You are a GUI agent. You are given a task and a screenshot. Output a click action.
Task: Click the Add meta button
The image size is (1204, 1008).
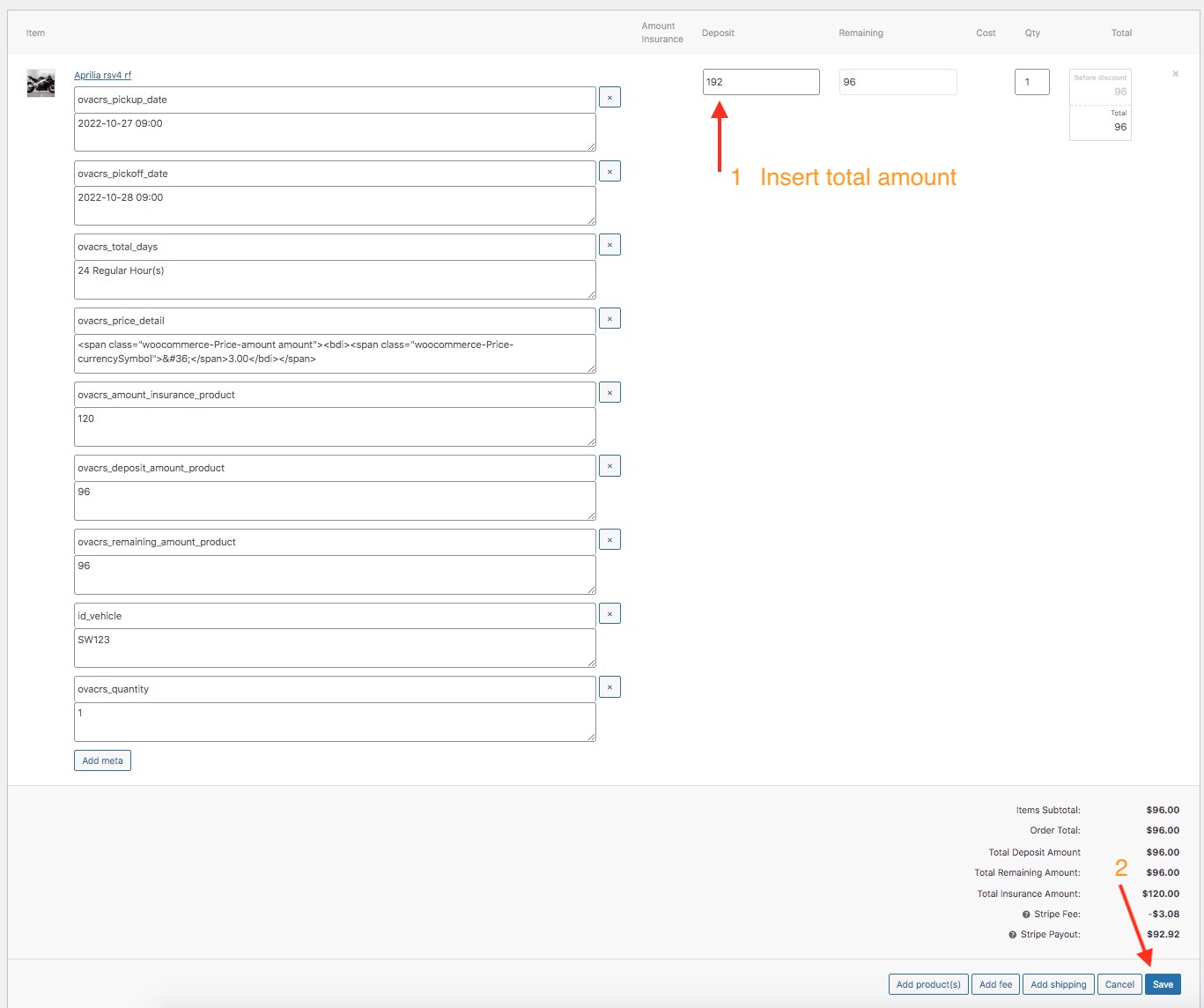(x=102, y=760)
